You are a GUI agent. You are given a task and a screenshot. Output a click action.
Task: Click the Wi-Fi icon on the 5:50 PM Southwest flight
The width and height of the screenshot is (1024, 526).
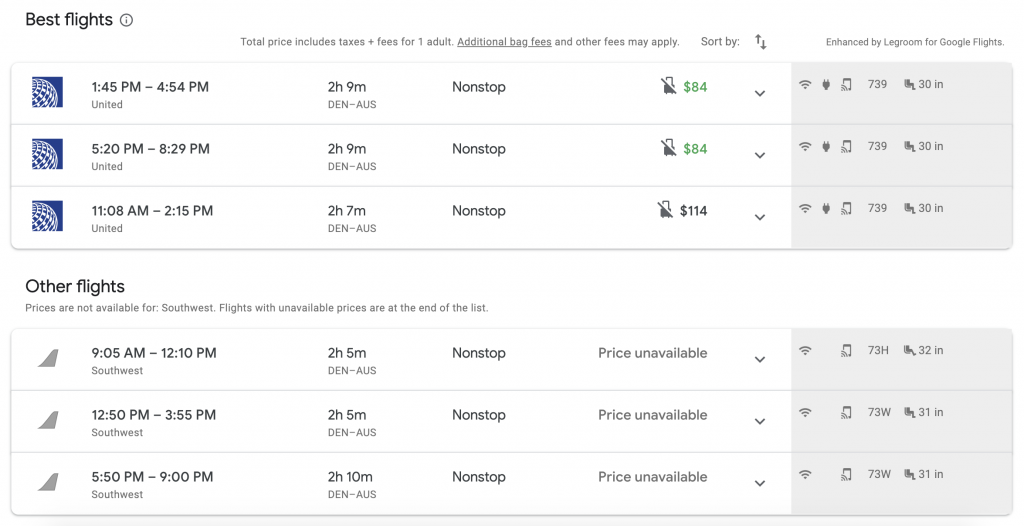(805, 474)
